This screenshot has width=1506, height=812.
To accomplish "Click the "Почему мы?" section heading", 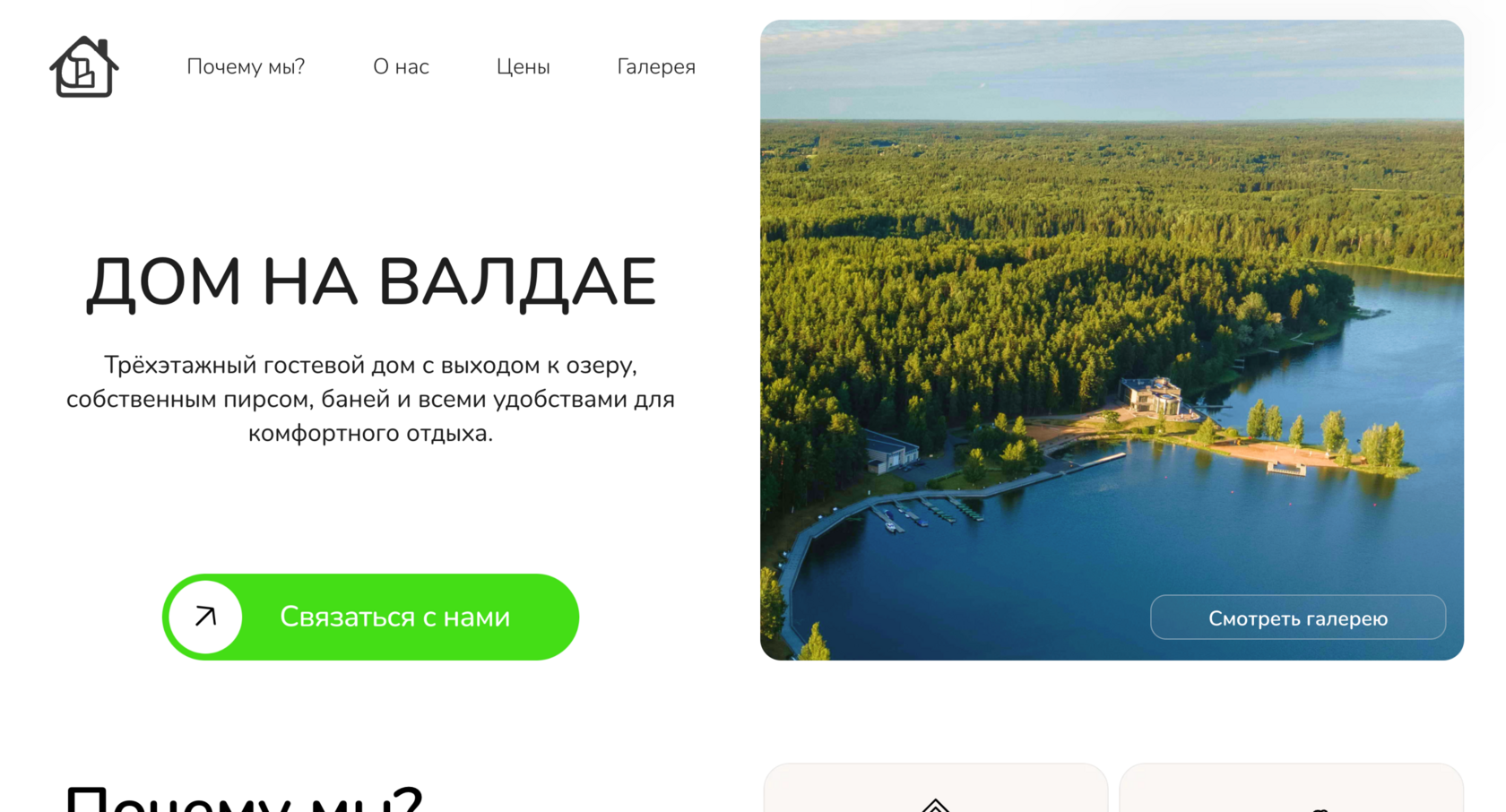I will click(244, 798).
